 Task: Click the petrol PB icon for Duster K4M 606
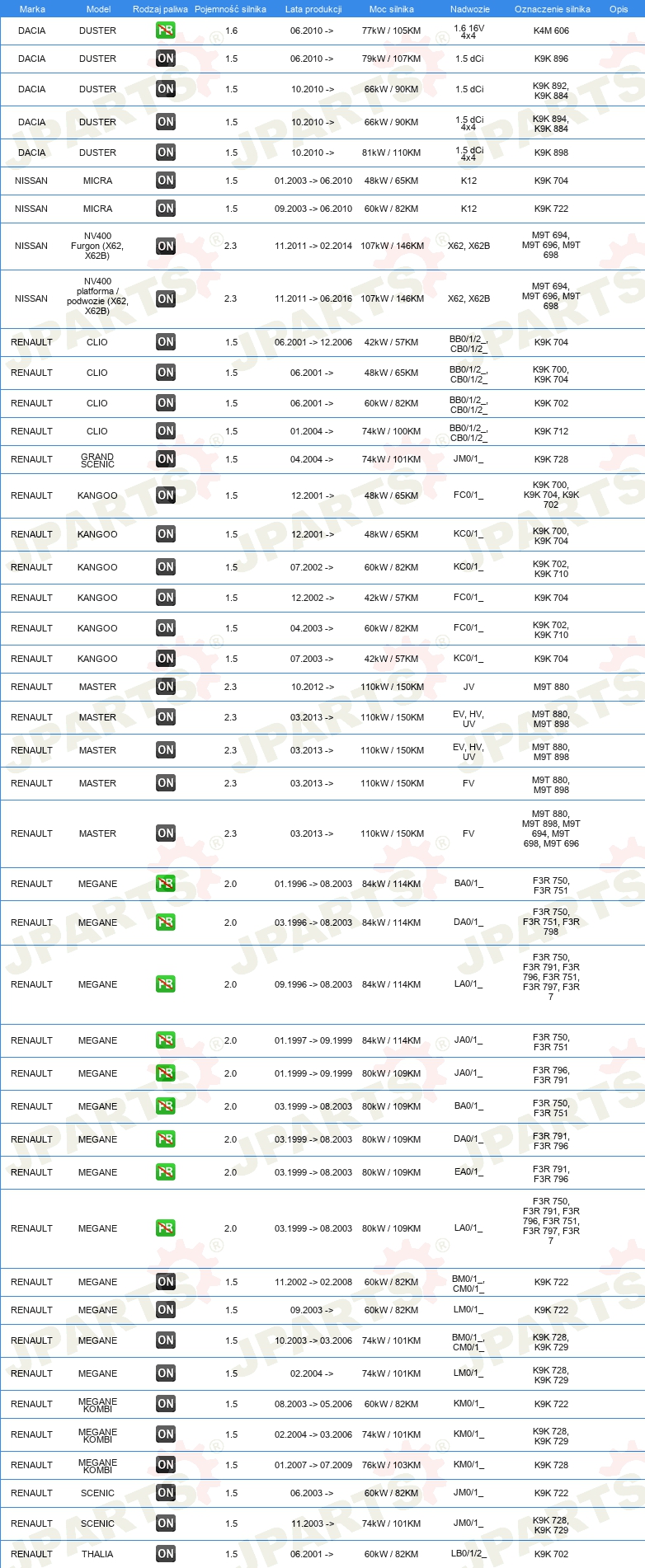(166, 31)
